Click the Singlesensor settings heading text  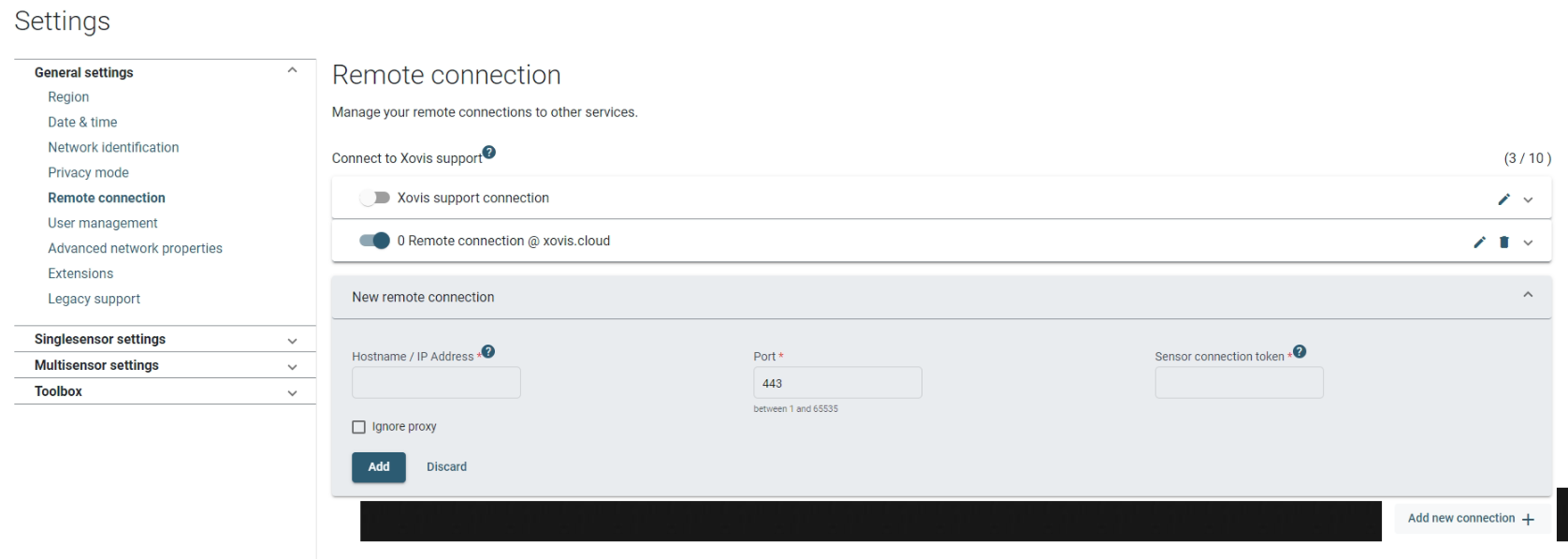(99, 339)
